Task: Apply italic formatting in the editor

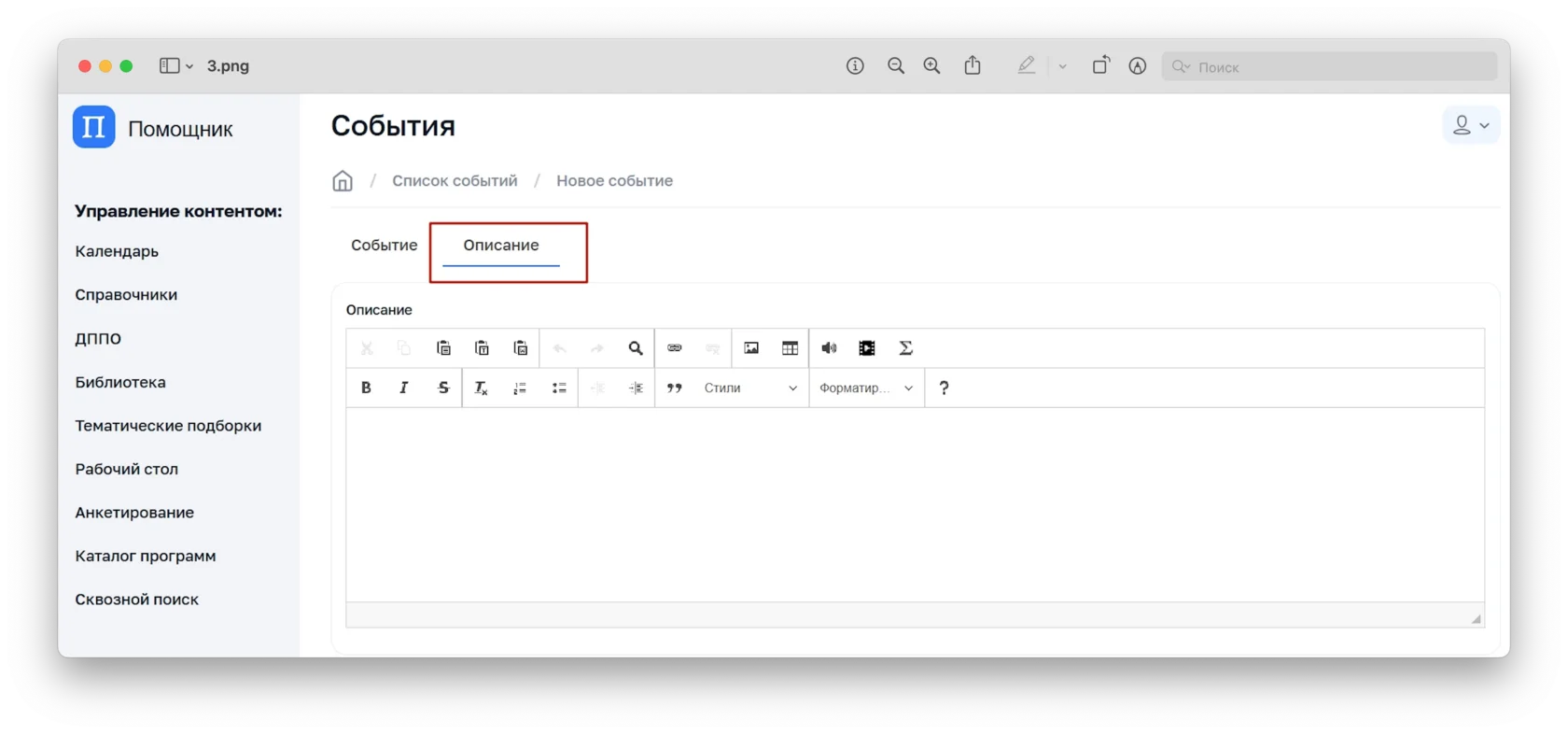Action: coord(404,388)
